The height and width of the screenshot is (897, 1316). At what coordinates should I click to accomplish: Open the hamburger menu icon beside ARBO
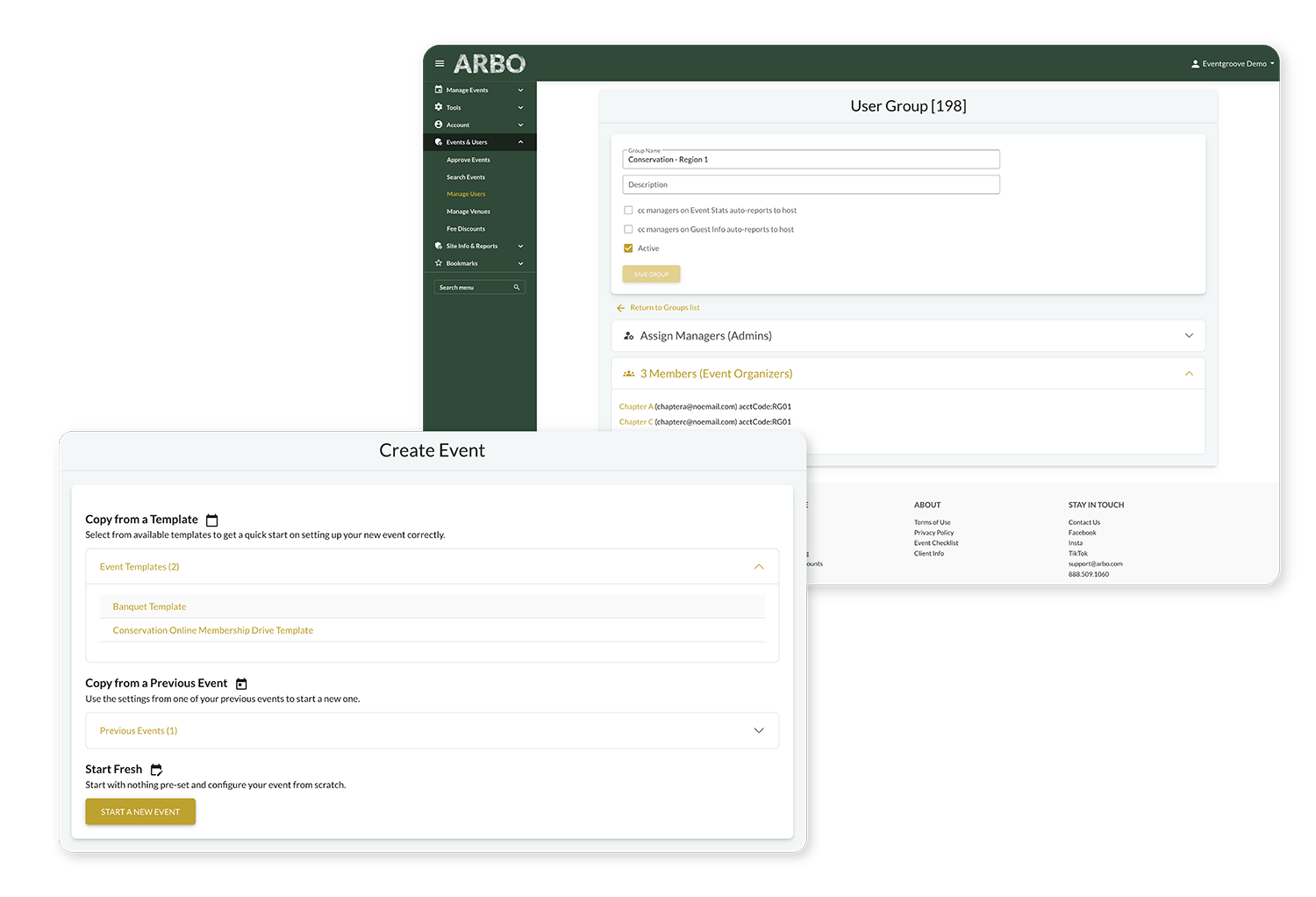pos(440,64)
